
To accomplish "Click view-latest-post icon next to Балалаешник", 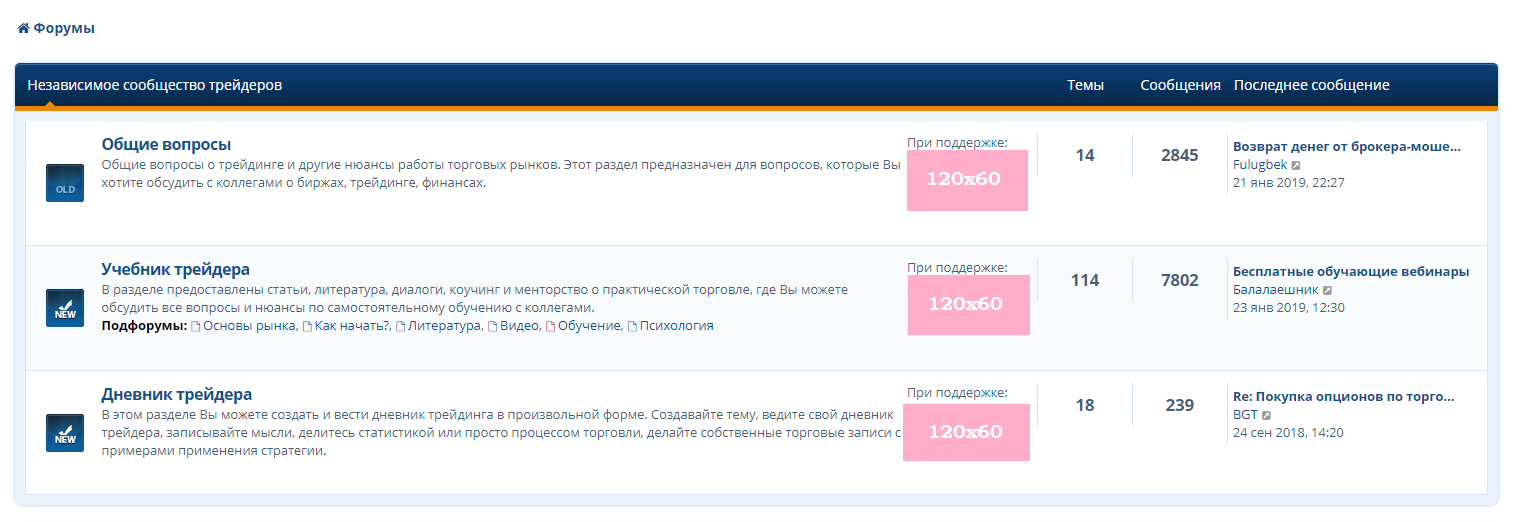I will click(1327, 290).
